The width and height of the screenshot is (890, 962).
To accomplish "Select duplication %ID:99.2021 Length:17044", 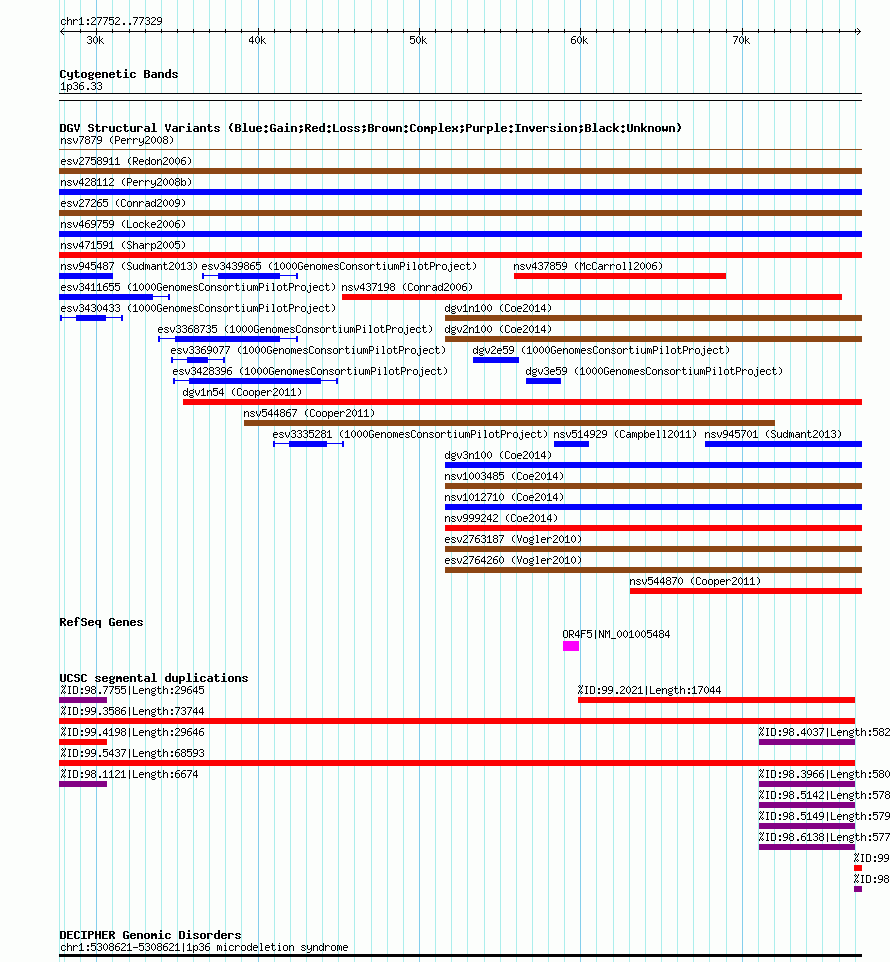I will (x=650, y=690).
